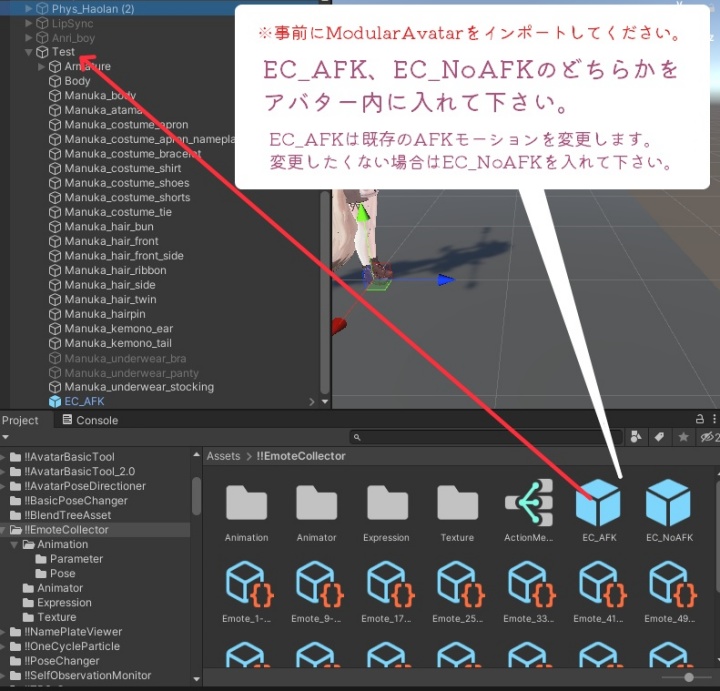Open the Animation folder thumbnail
Image resolution: width=720 pixels, height=691 pixels.
click(247, 503)
